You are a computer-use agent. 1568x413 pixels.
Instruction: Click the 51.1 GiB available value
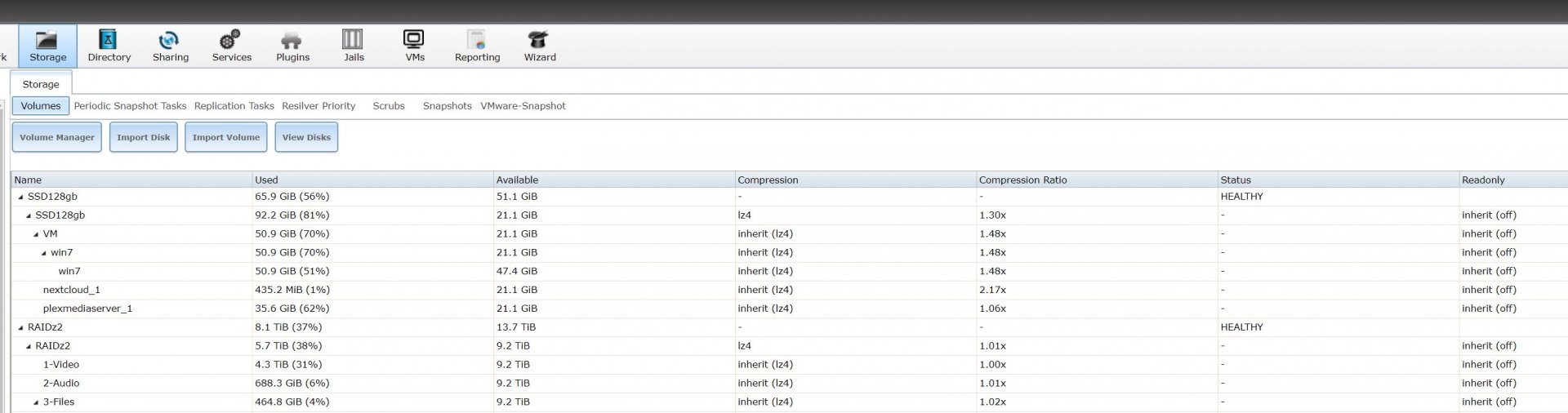pyautogui.click(x=516, y=197)
